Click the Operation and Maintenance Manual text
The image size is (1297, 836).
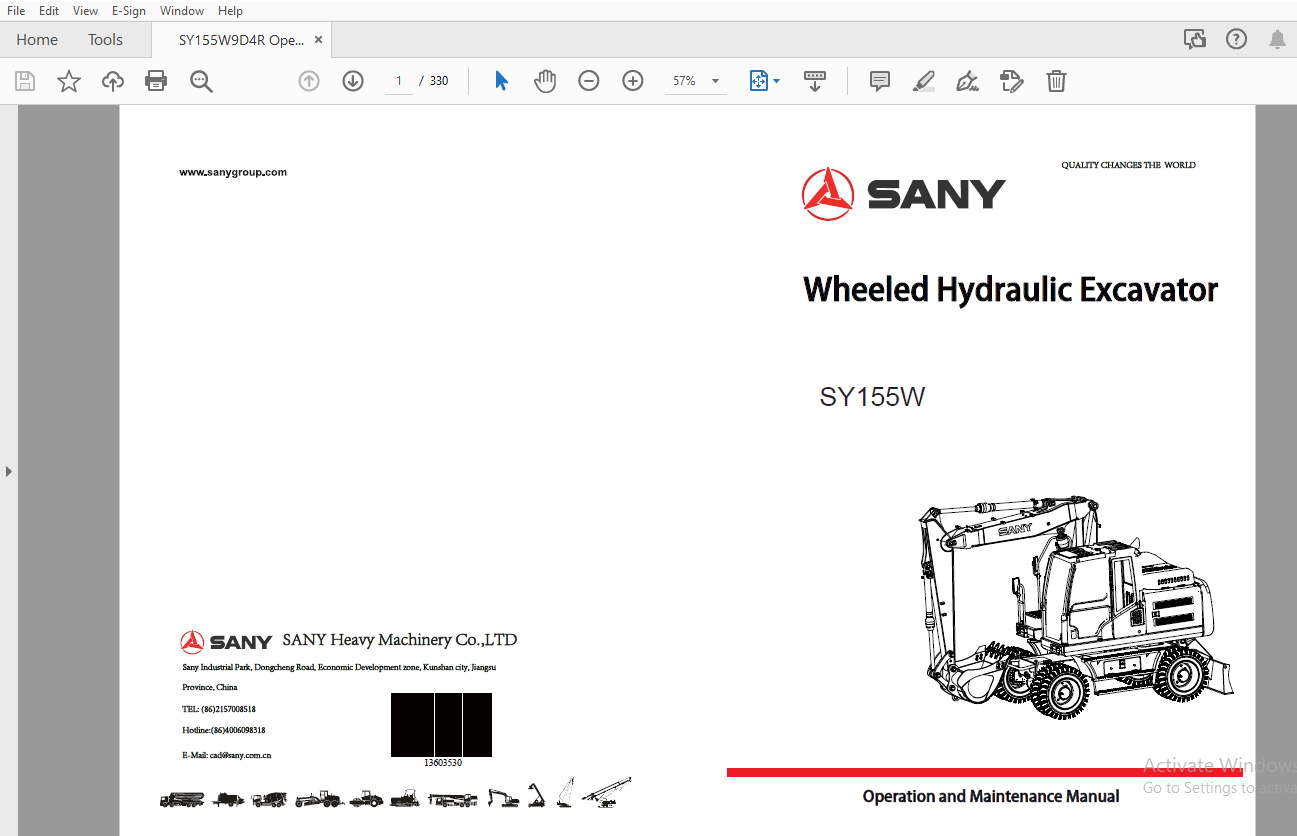coord(991,796)
